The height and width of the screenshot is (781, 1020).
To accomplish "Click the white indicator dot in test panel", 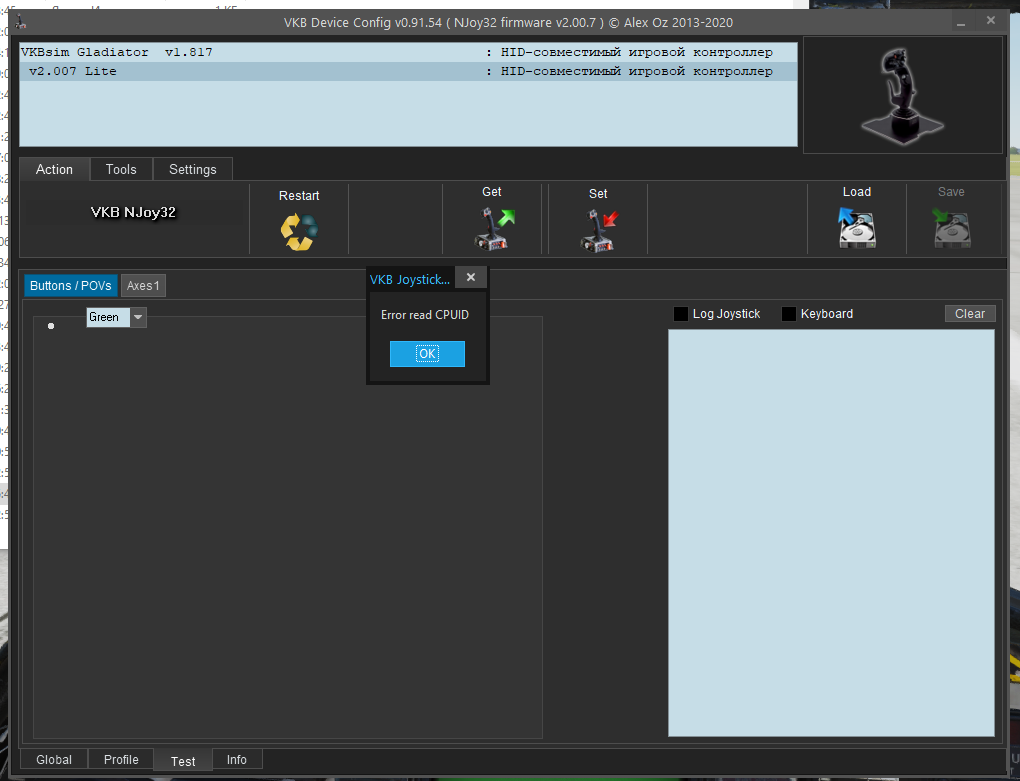I will pyautogui.click(x=51, y=326).
